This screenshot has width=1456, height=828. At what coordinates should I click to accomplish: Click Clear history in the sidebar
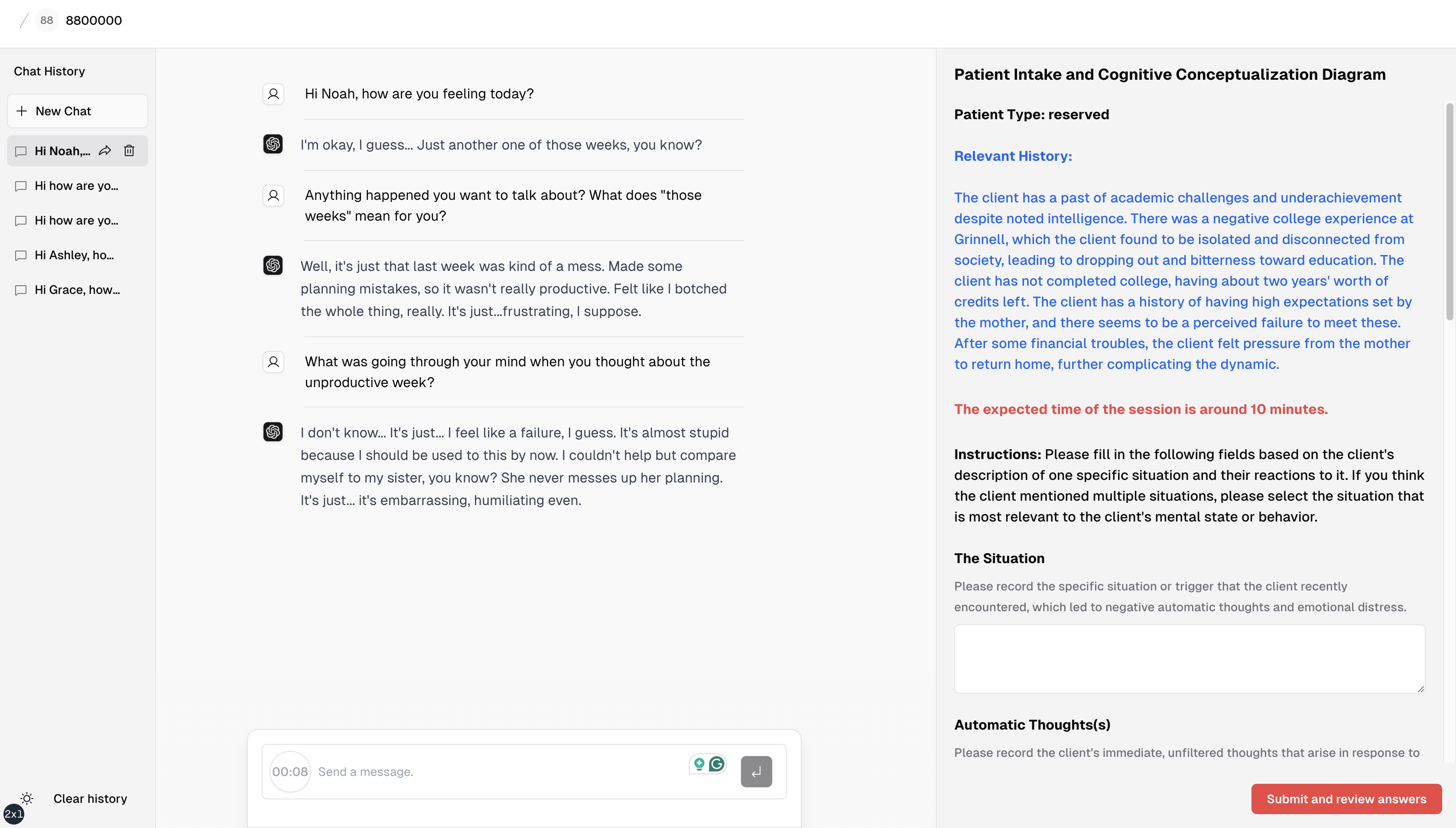click(x=90, y=799)
